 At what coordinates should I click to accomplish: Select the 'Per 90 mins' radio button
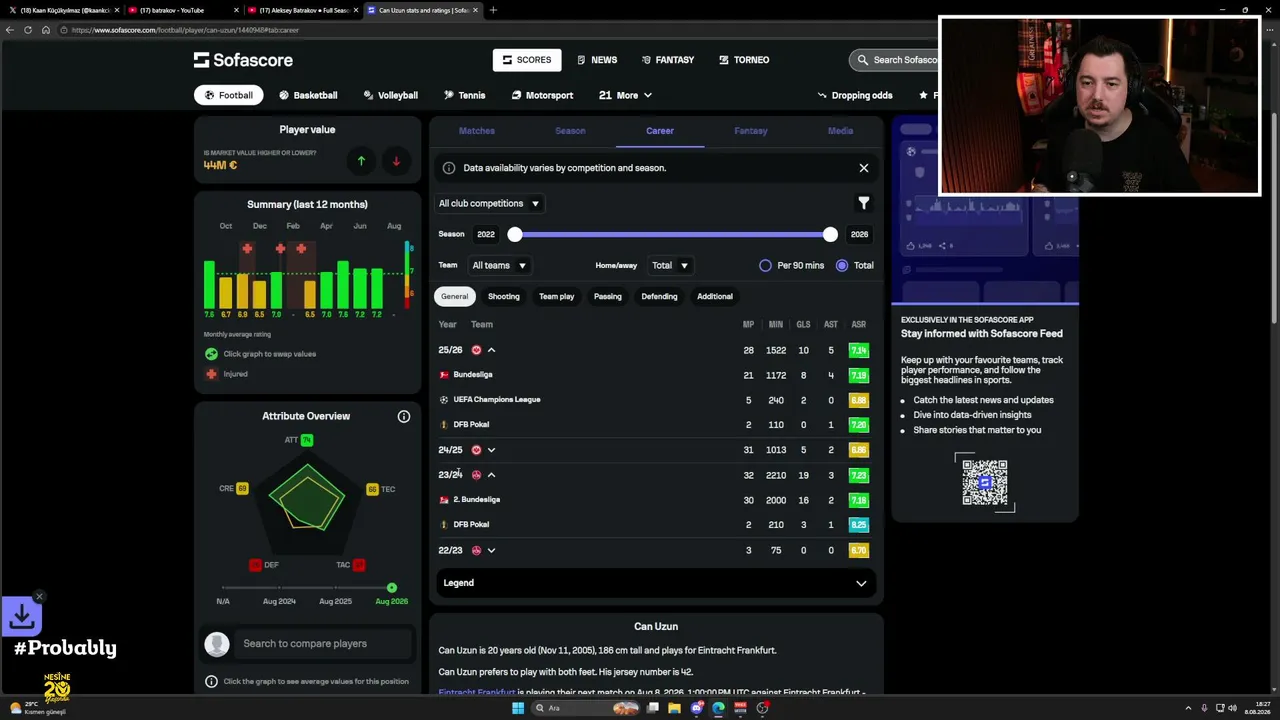(x=765, y=265)
